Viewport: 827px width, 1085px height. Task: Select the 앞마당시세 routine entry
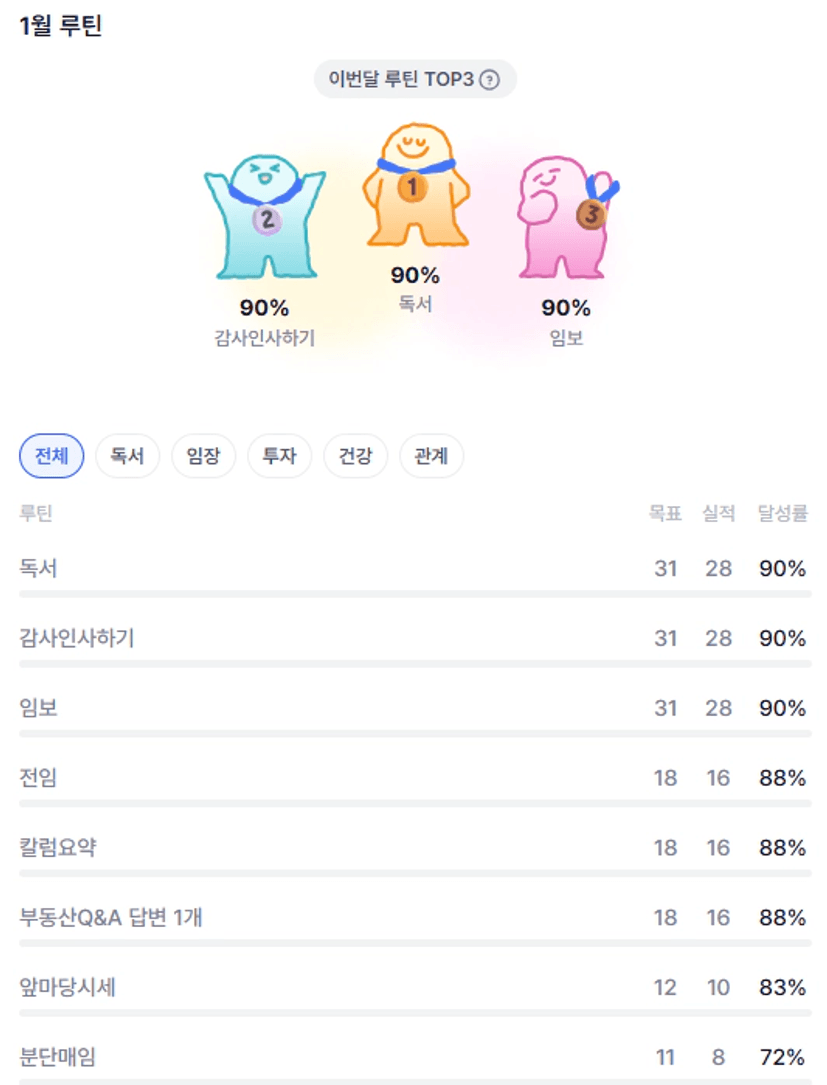[68, 988]
